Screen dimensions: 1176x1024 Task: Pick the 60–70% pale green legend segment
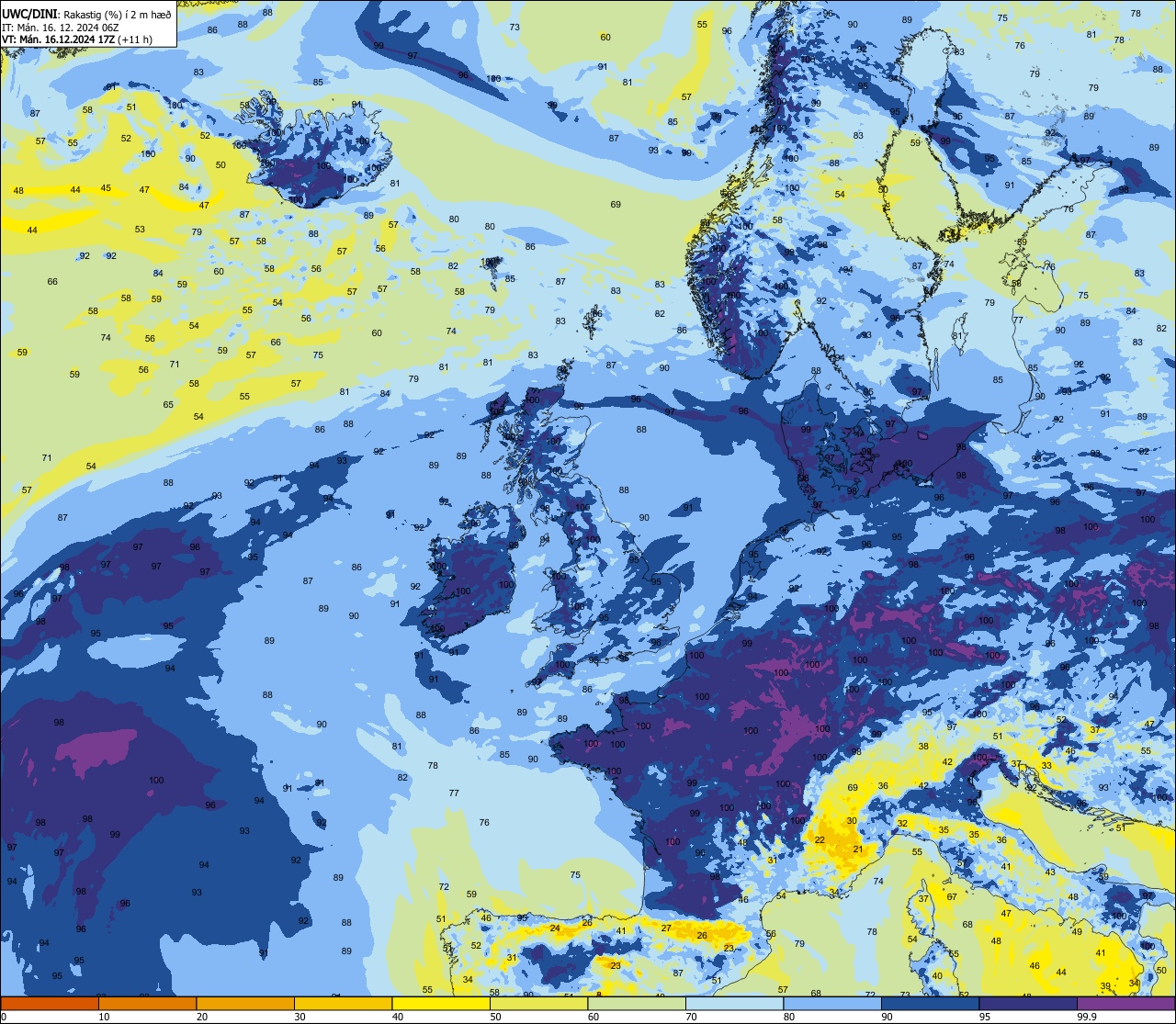click(x=637, y=1003)
